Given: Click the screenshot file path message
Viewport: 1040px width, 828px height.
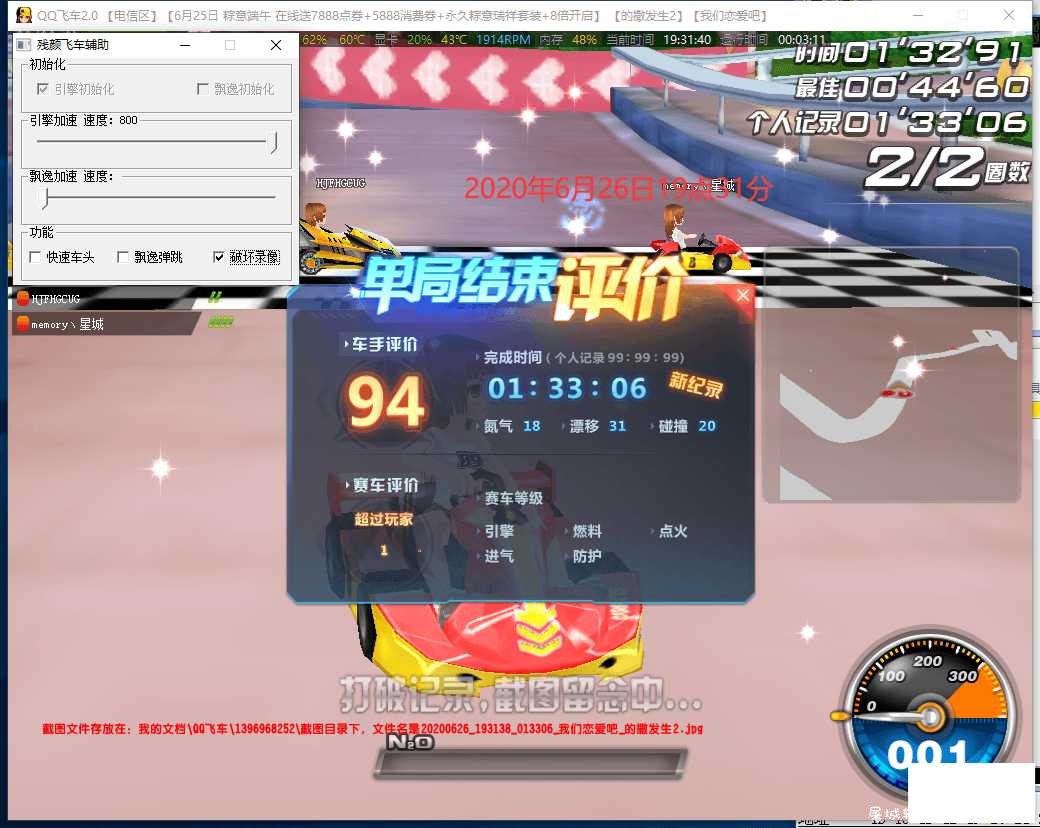Looking at the screenshot, I should 372,729.
